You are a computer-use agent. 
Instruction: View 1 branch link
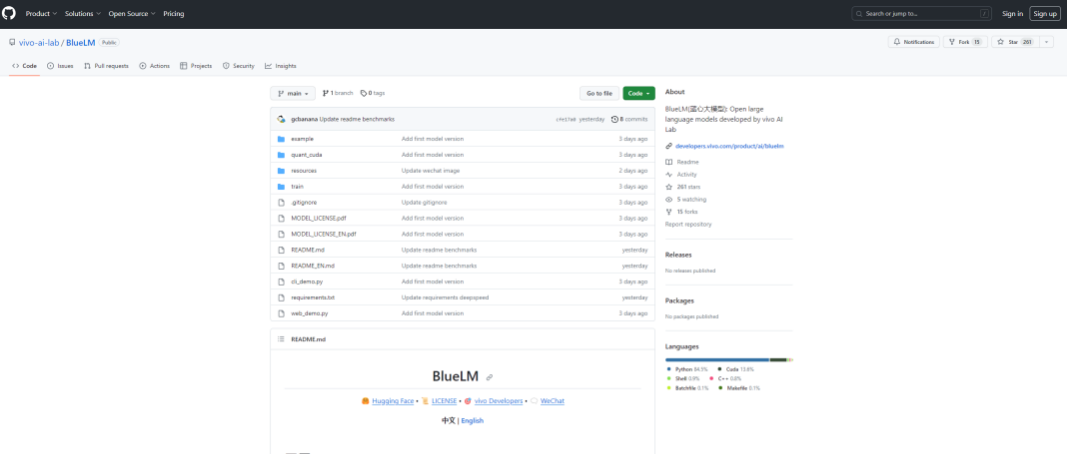(x=338, y=93)
